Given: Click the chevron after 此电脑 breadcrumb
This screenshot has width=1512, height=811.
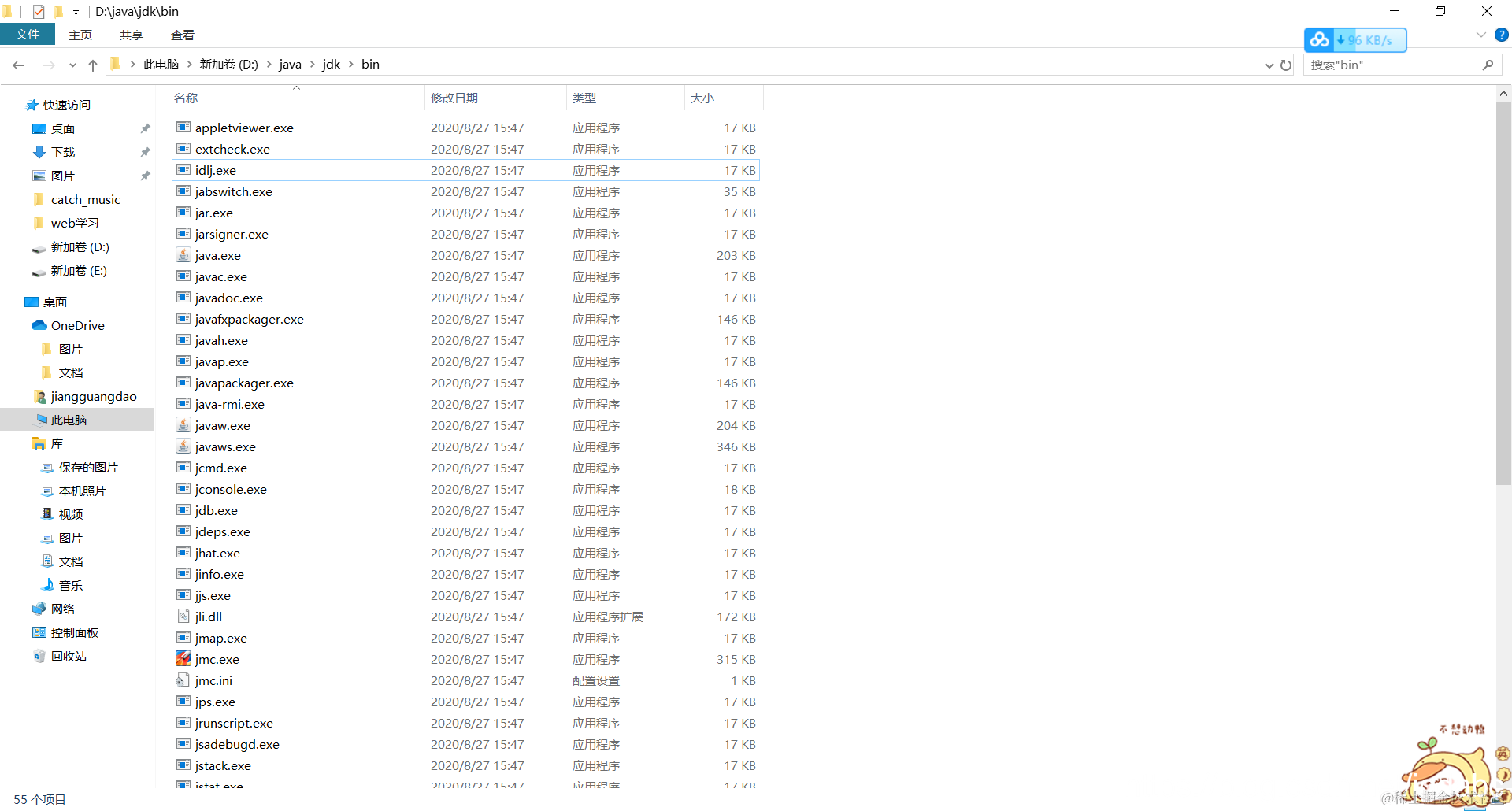Looking at the screenshot, I should tap(190, 65).
